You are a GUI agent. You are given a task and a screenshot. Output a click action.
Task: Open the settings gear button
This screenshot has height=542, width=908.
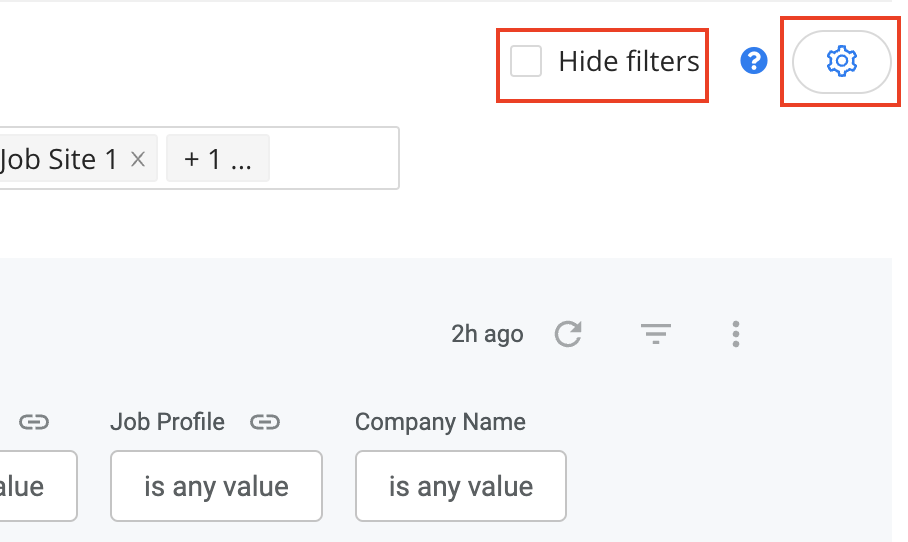coord(841,61)
